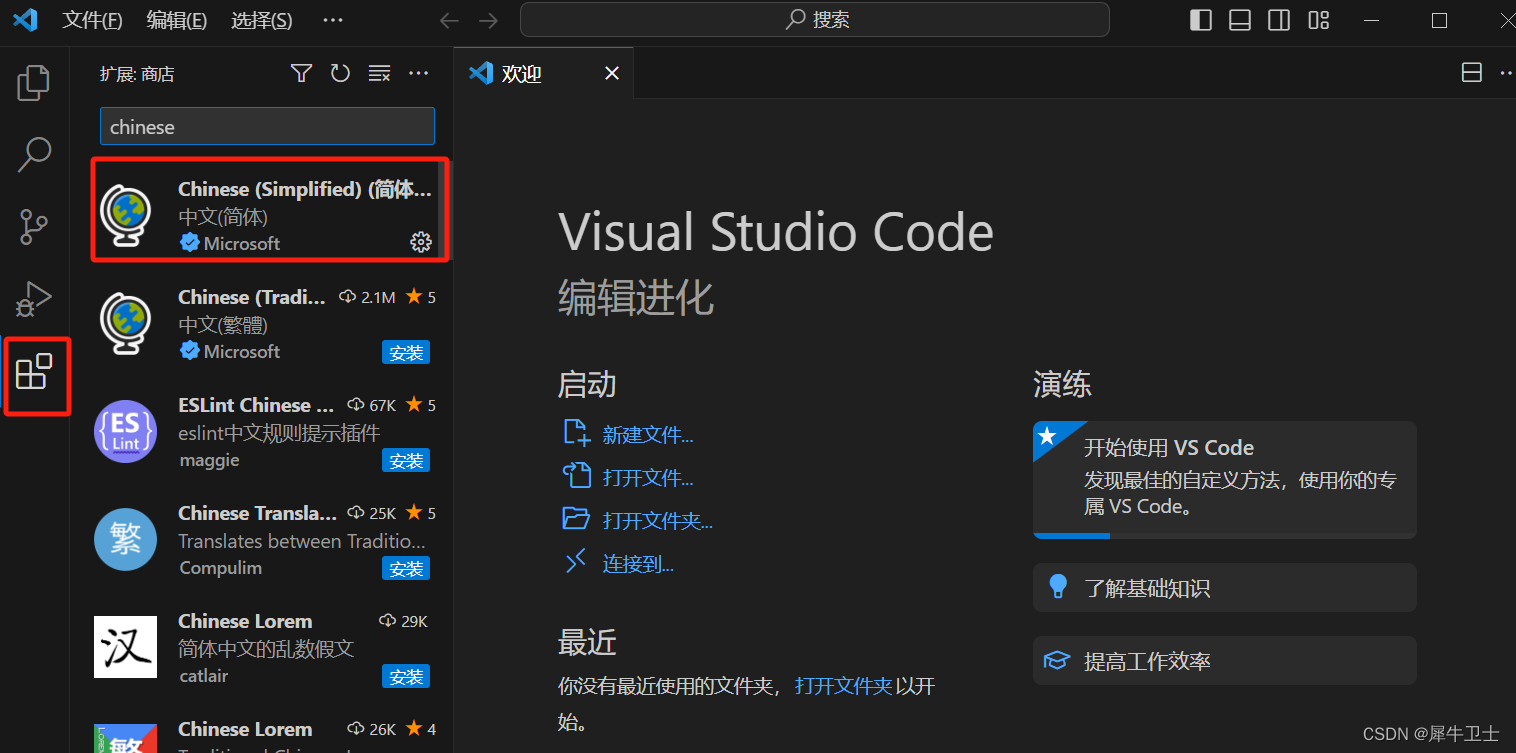Click the 打开文件 icon

[576, 476]
